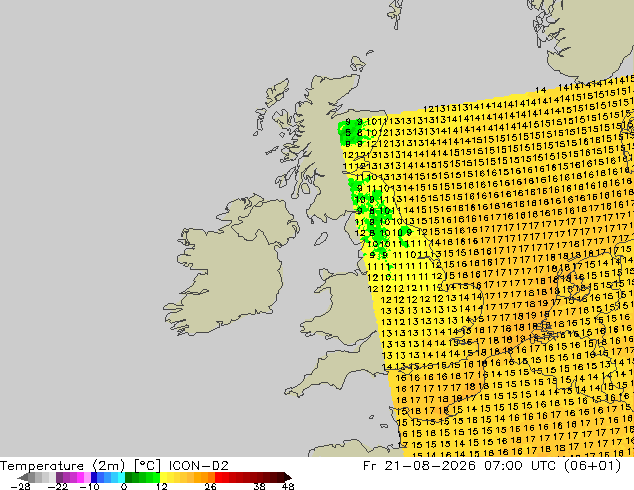Click the dark right arrow on legend
This screenshot has height=490, width=634.
coord(287,477)
